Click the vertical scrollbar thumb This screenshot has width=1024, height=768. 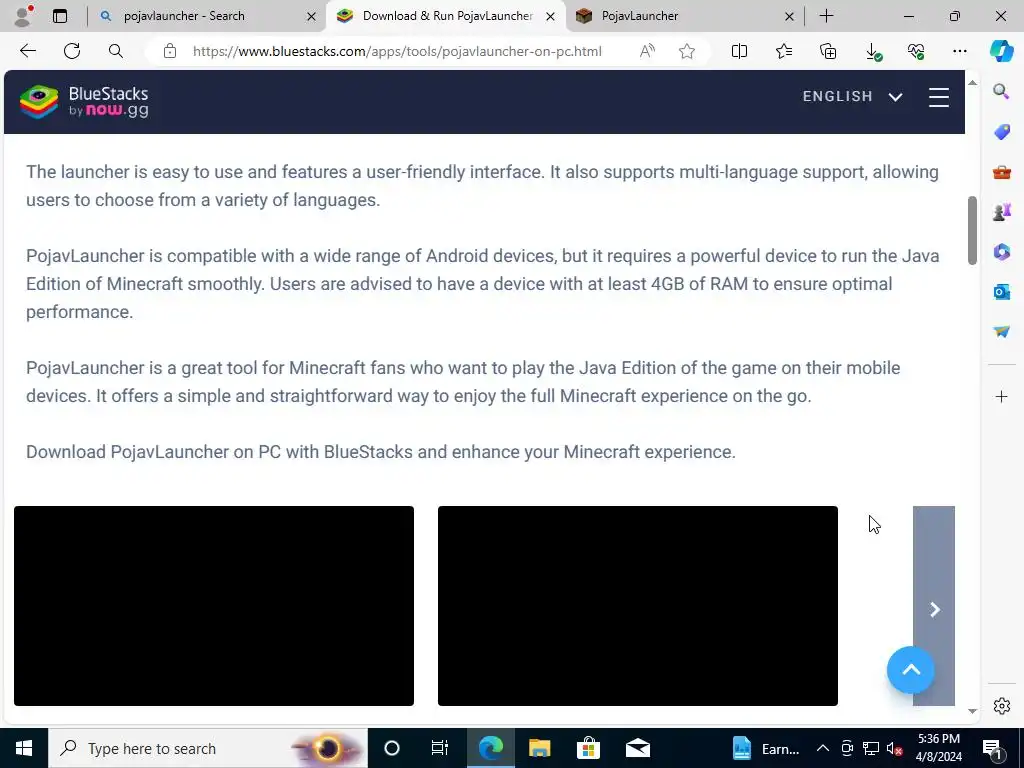(972, 231)
